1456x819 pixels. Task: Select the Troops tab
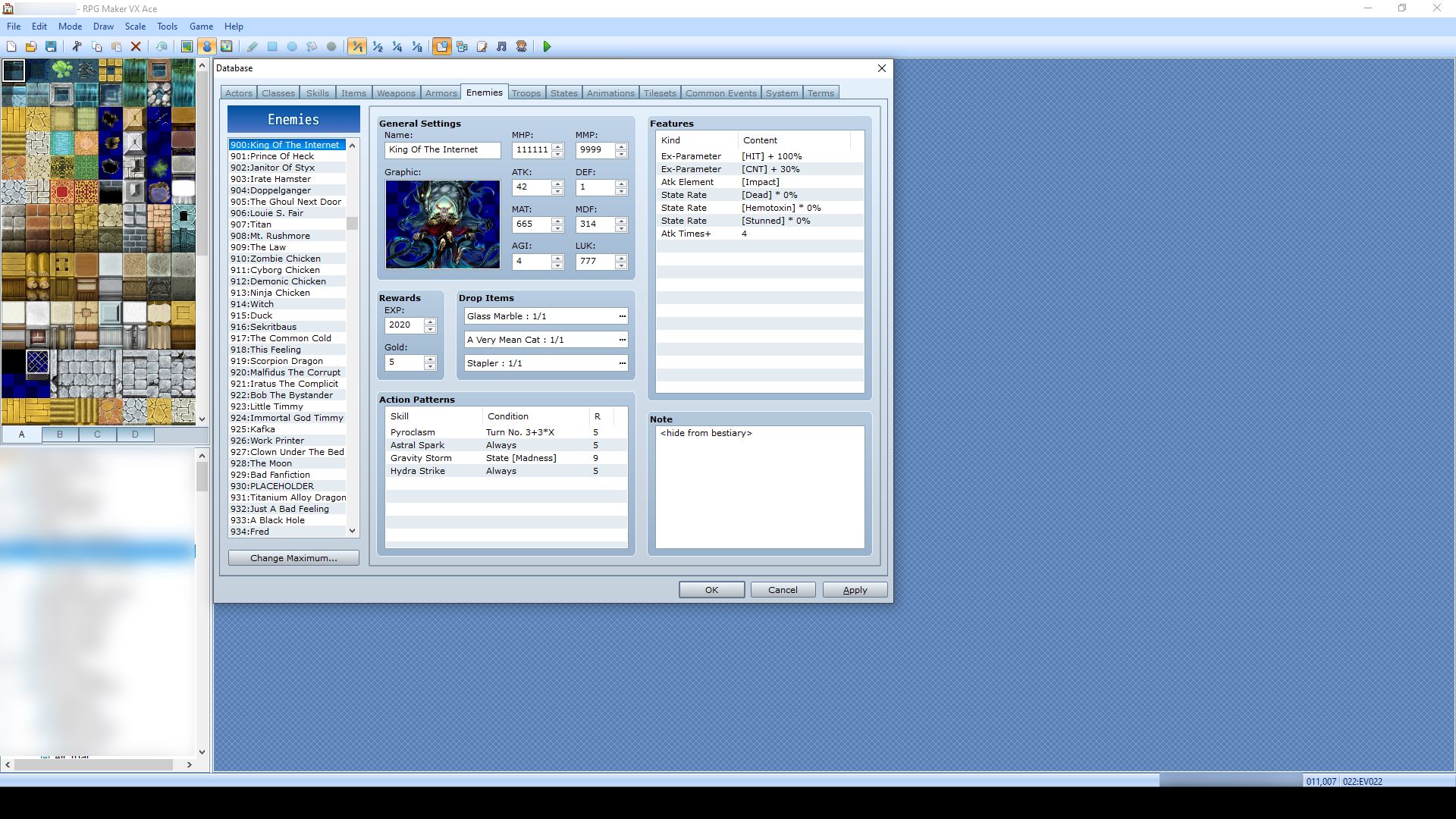525,92
